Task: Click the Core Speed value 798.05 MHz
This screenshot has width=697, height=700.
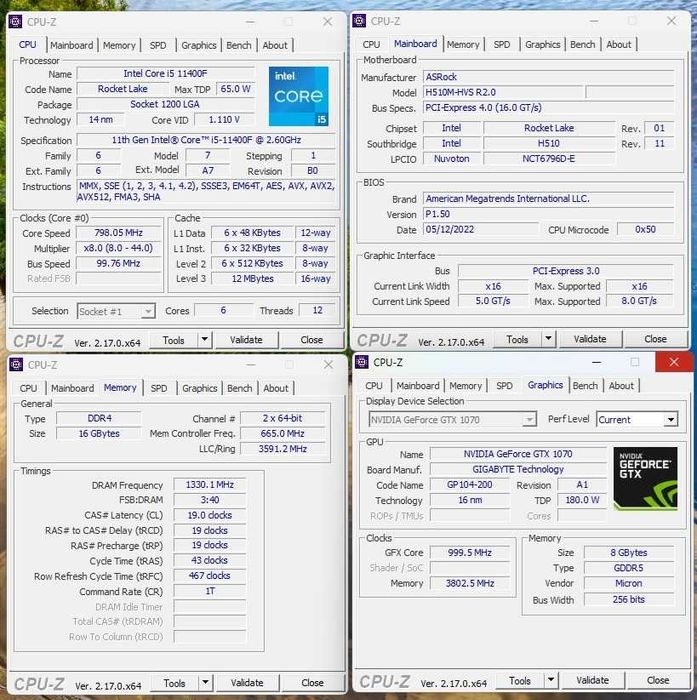Action: pyautogui.click(x=118, y=233)
